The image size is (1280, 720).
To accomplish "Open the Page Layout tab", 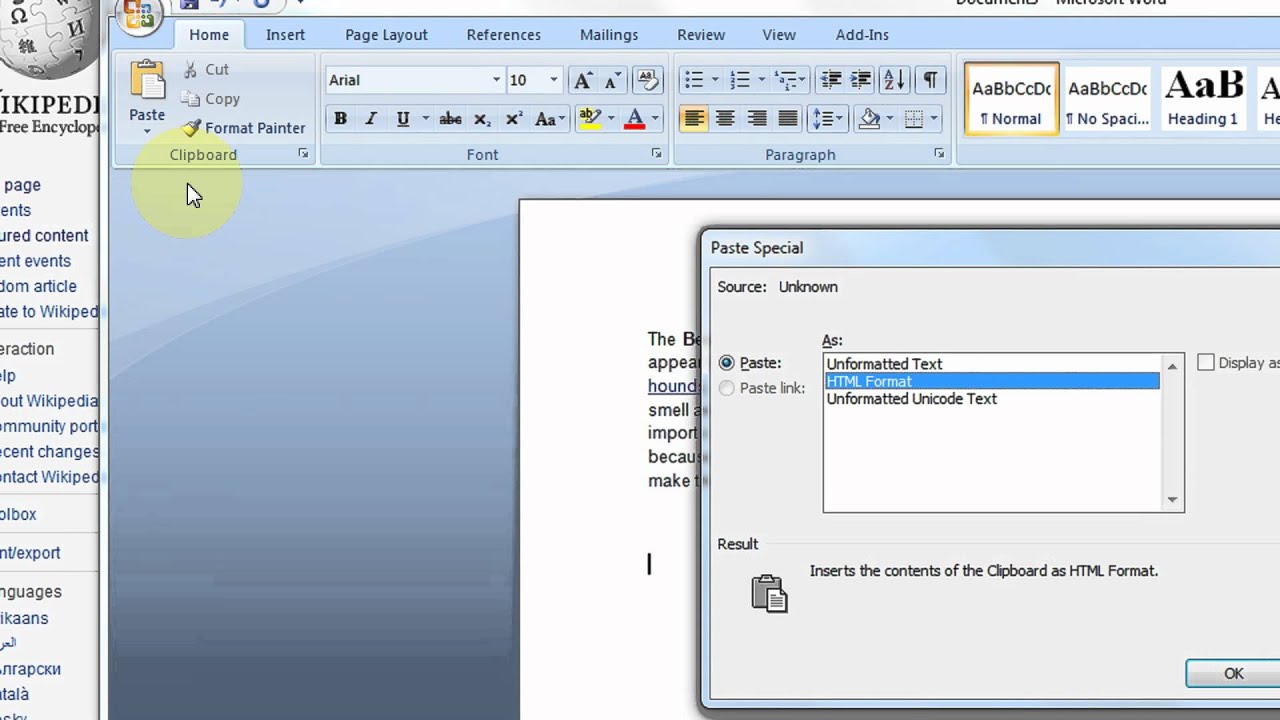I will coord(386,35).
